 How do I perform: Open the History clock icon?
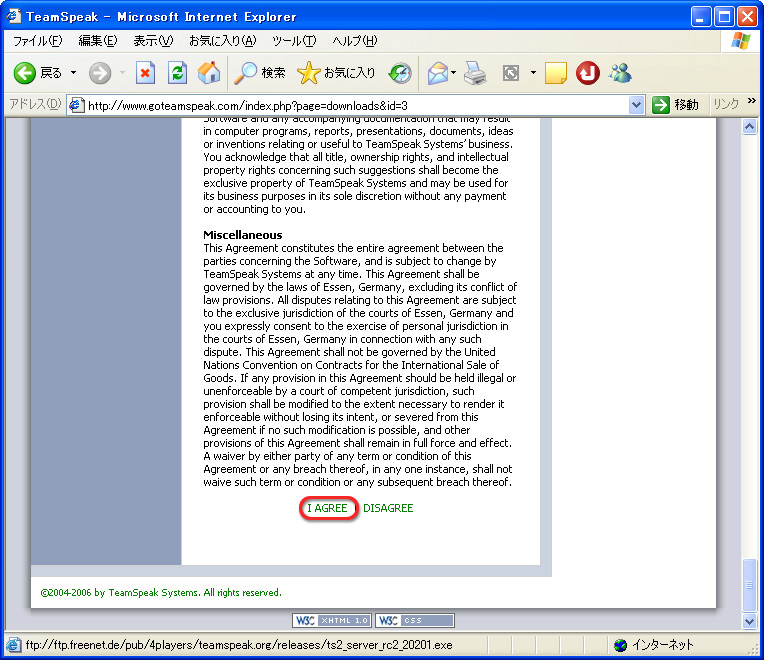(x=400, y=73)
